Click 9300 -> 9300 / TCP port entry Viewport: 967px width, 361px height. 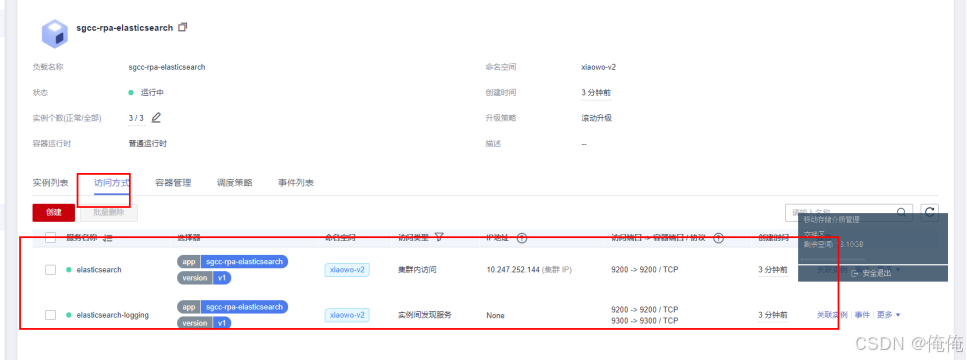click(644, 321)
